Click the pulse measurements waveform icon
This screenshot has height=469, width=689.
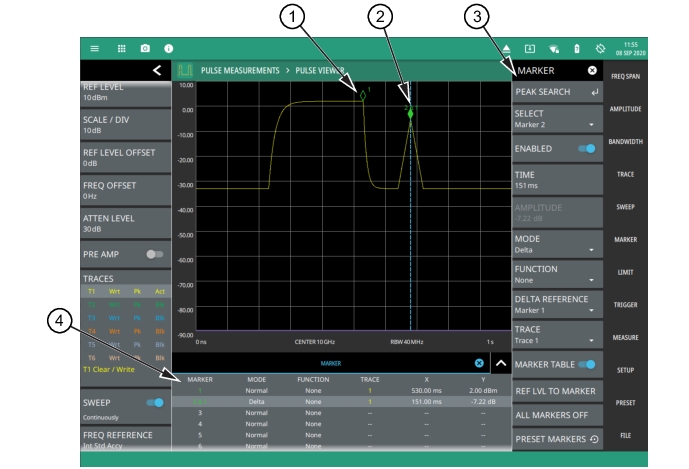[x=185, y=70]
